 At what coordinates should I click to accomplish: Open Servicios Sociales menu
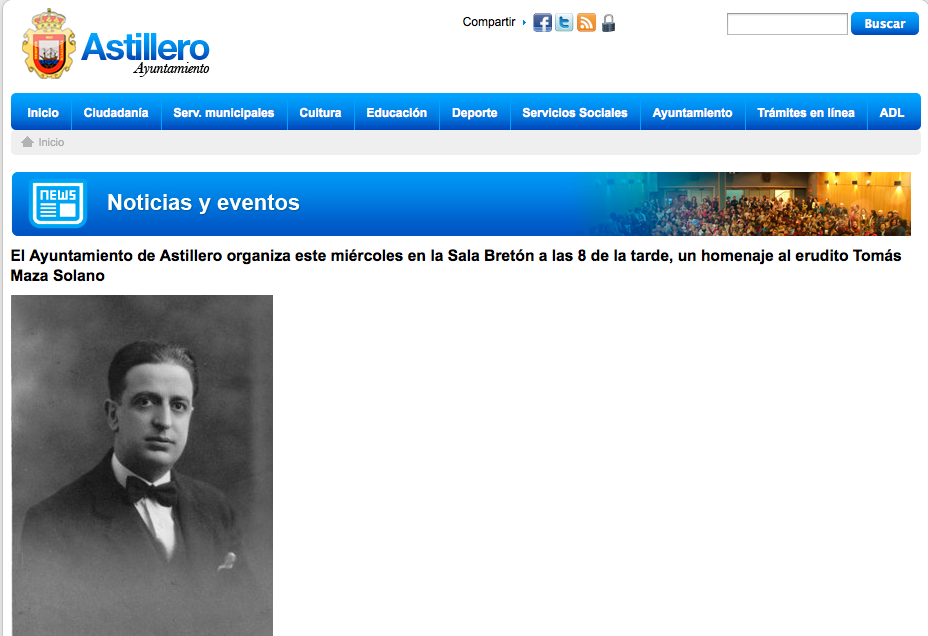575,112
